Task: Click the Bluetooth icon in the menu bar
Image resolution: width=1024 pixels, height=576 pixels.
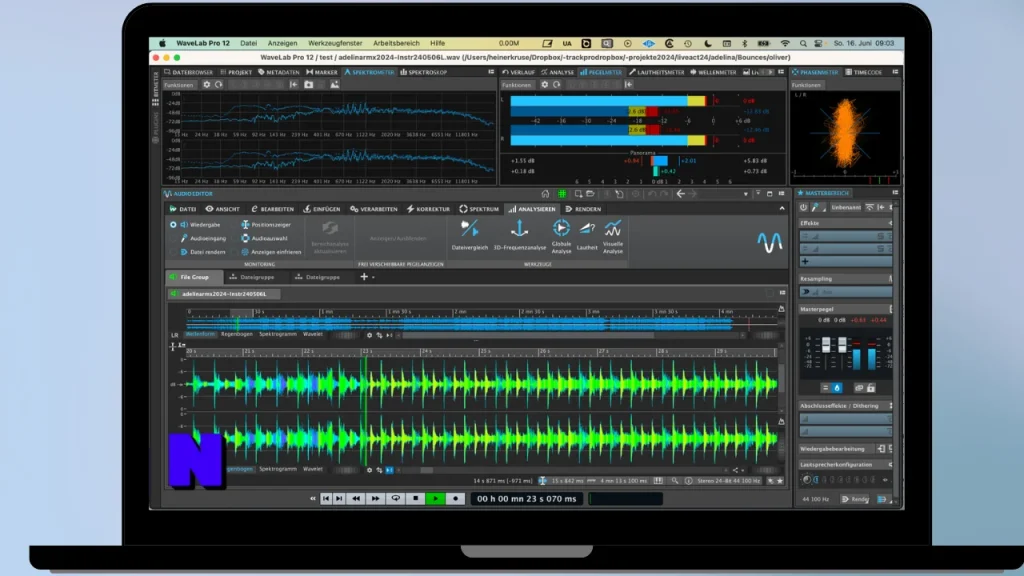Action: 744,44
